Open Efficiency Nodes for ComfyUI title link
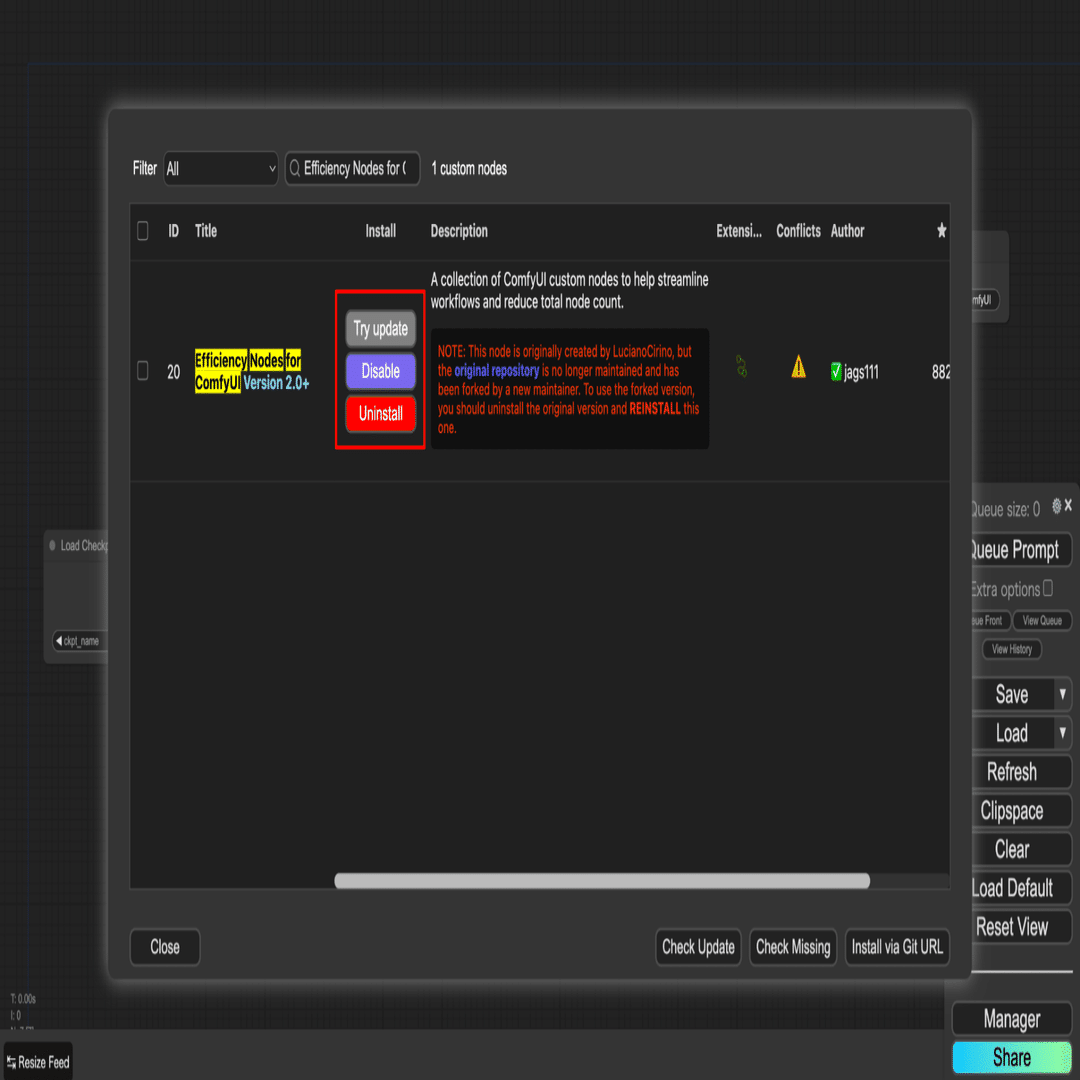This screenshot has width=1080, height=1080. pos(251,371)
